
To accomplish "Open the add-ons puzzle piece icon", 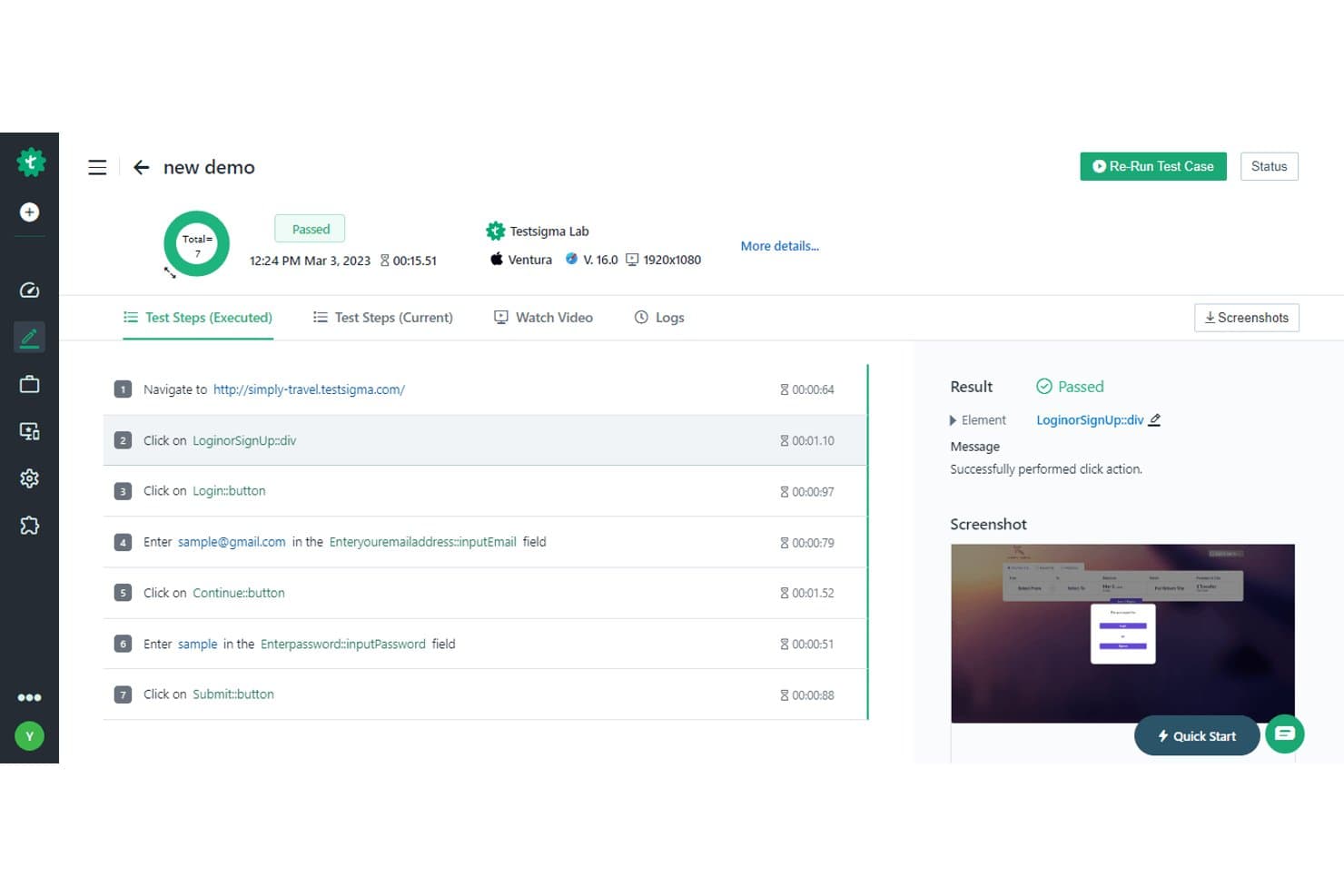I will [x=30, y=526].
